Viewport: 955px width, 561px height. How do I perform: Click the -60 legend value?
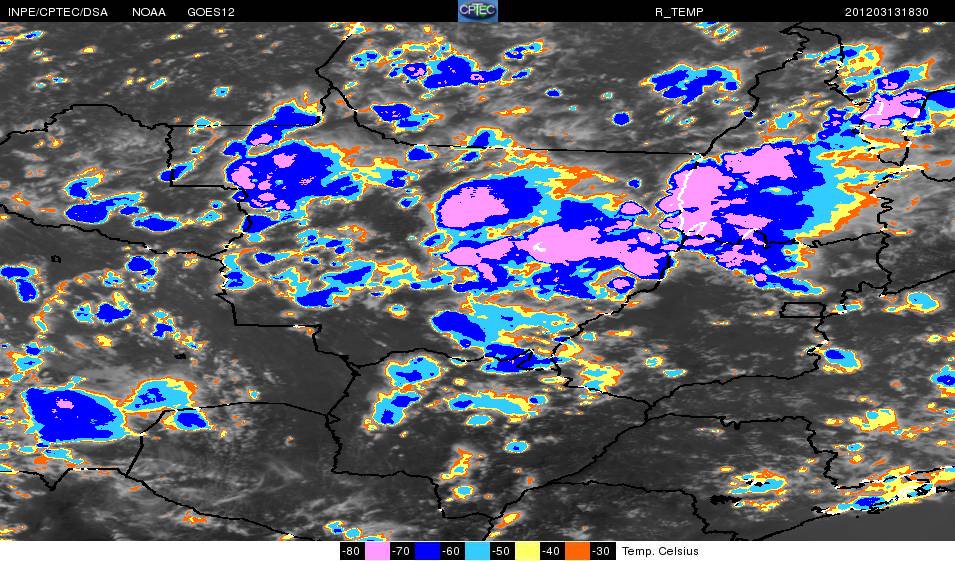451,551
